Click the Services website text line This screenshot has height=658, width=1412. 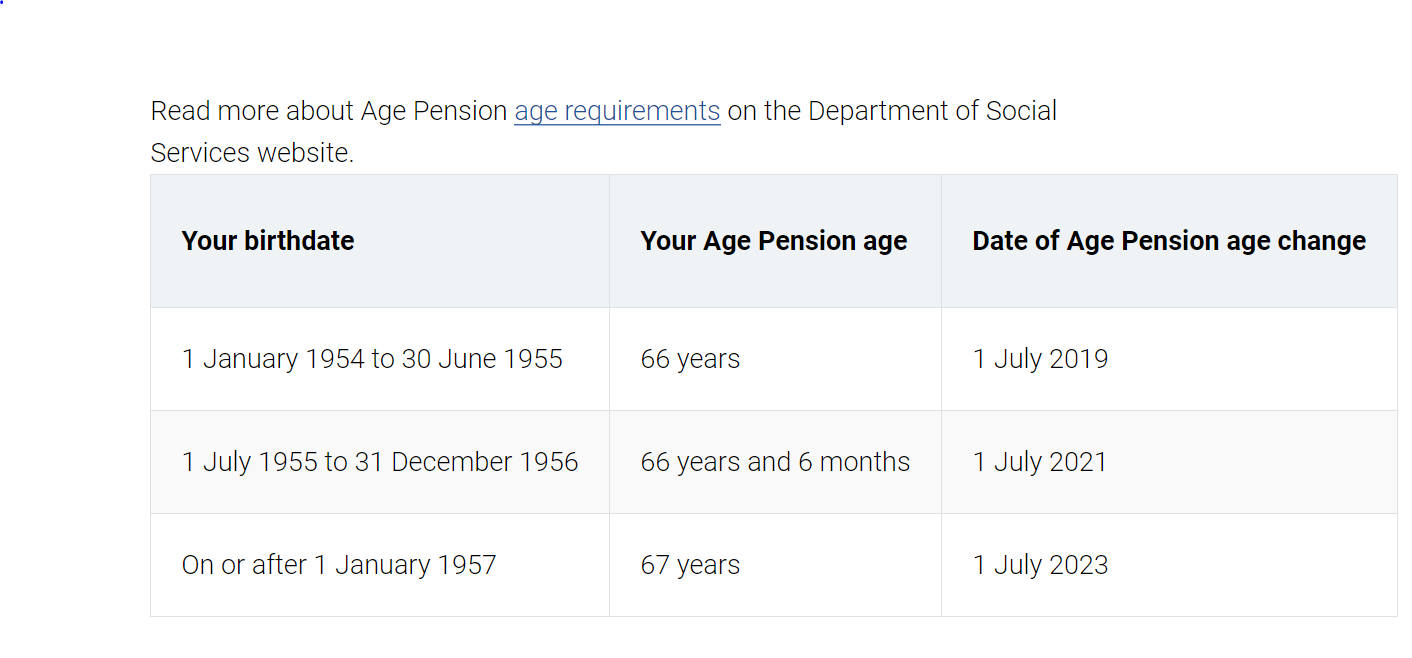coord(252,154)
